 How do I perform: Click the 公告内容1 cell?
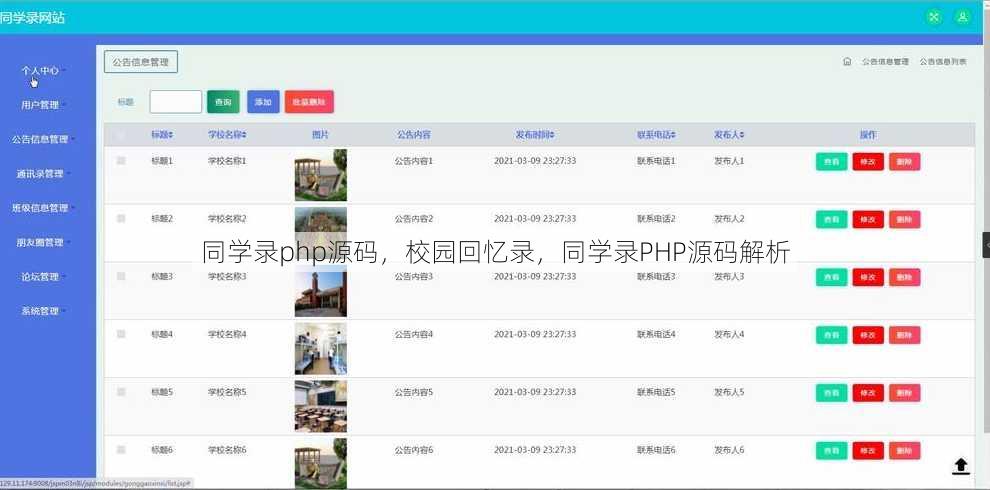pos(414,161)
